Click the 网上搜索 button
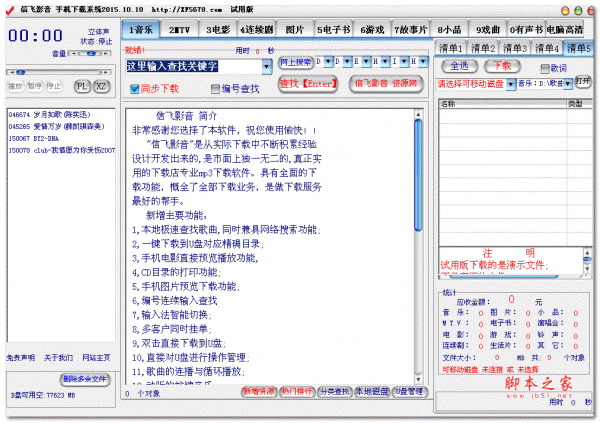Image resolution: width=600 pixels, height=423 pixels. tap(295, 62)
